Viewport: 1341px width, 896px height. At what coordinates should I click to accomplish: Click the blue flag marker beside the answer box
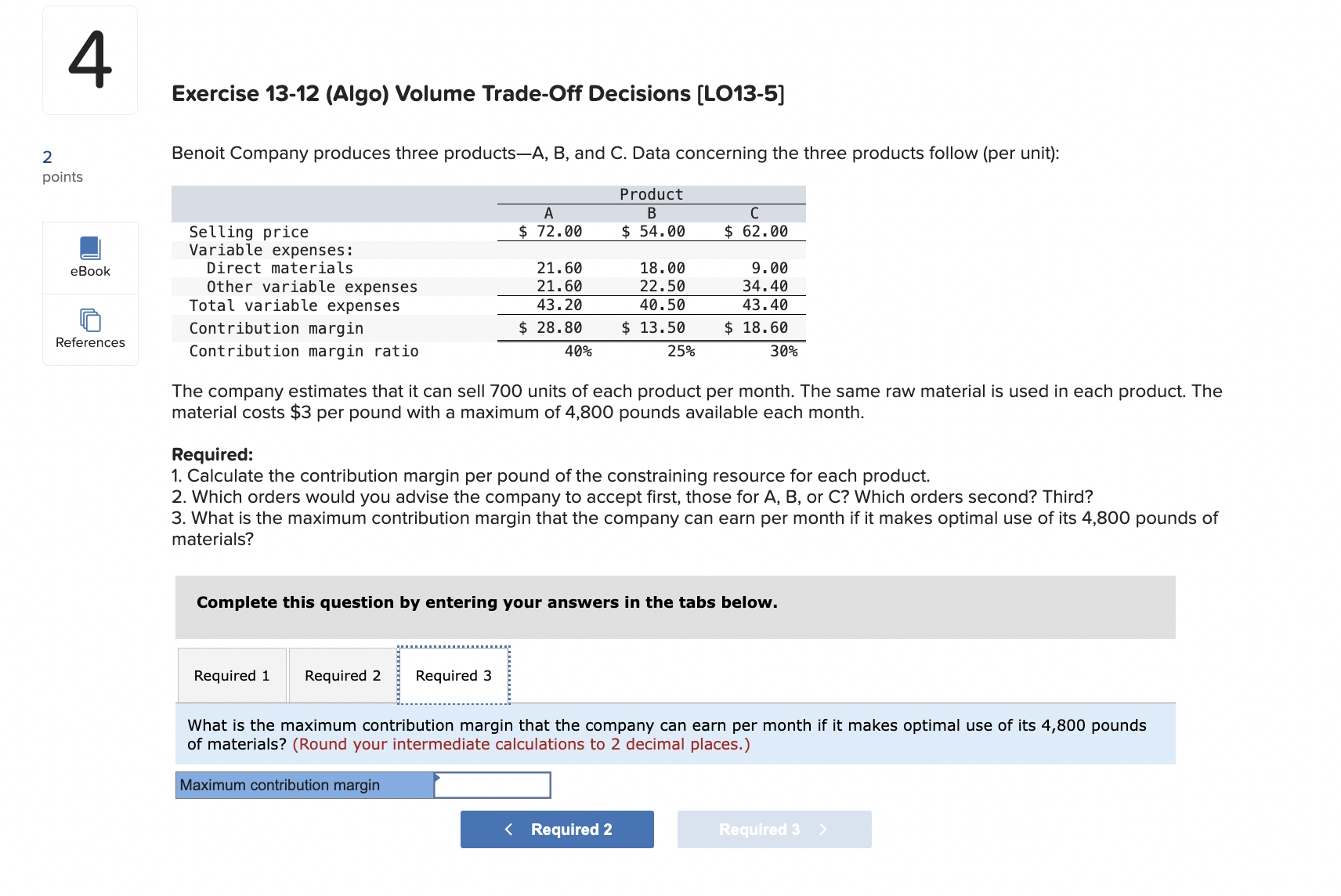(x=439, y=779)
